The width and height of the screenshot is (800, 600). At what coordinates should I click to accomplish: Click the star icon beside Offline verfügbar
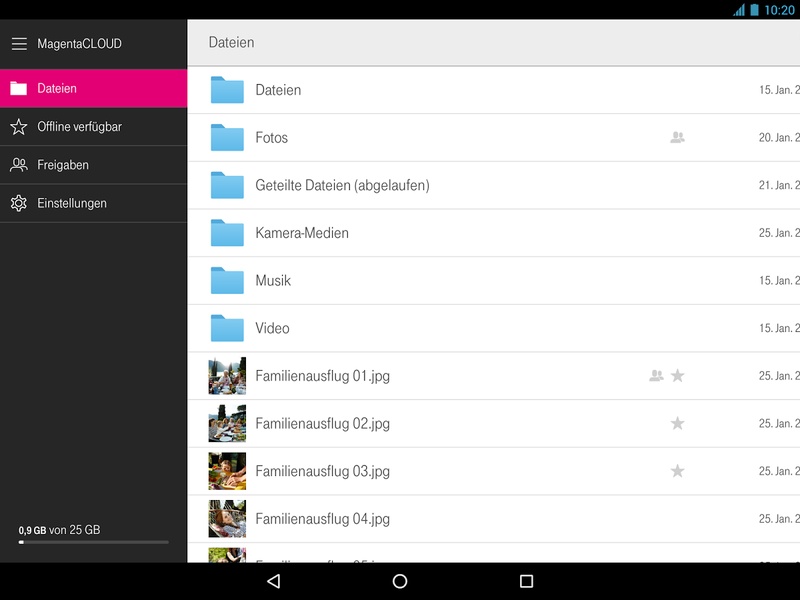pyautogui.click(x=19, y=127)
